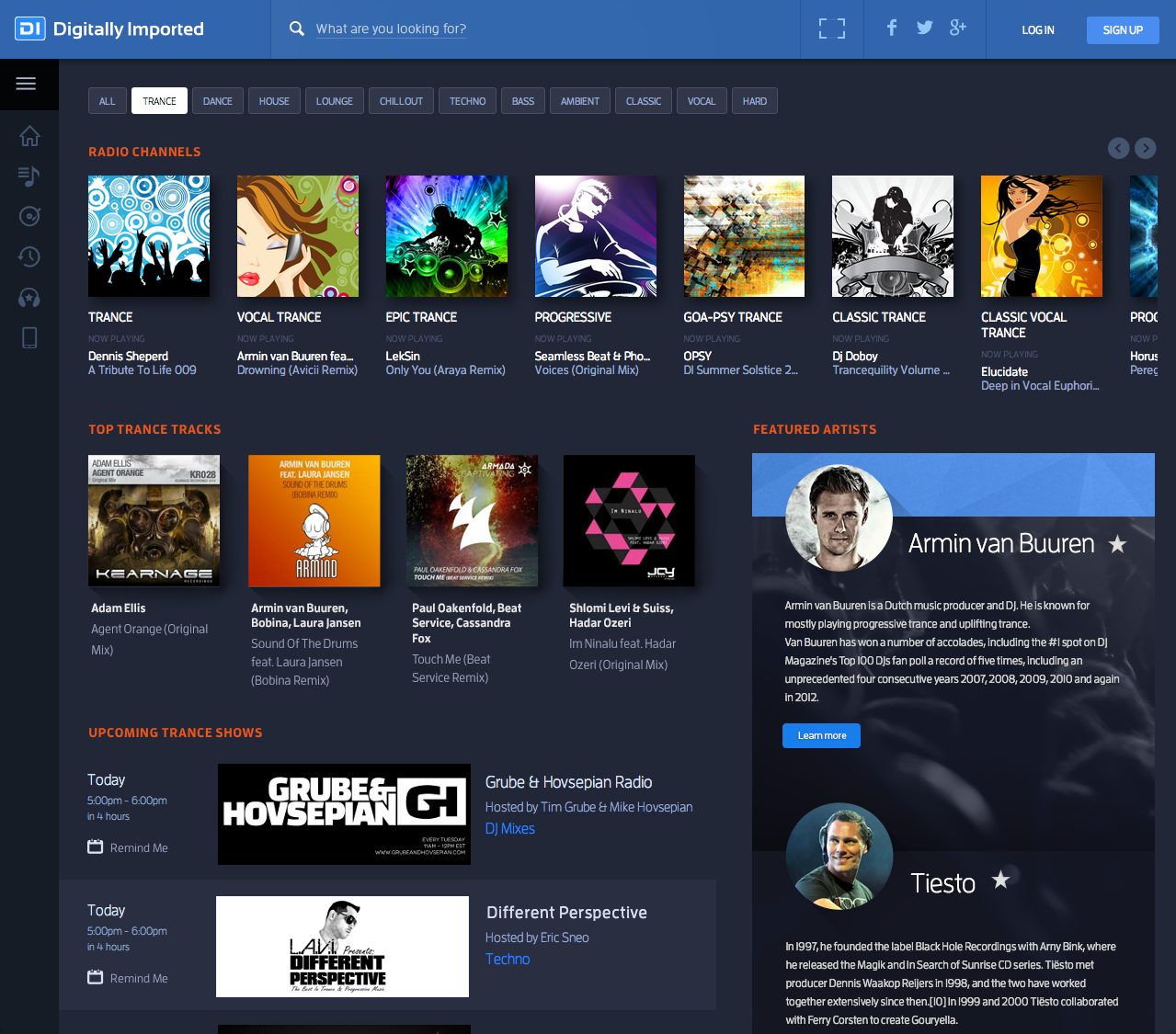Viewport: 1176px width, 1034px height.
Task: Open the playlist music note sidebar icon
Action: 29,176
